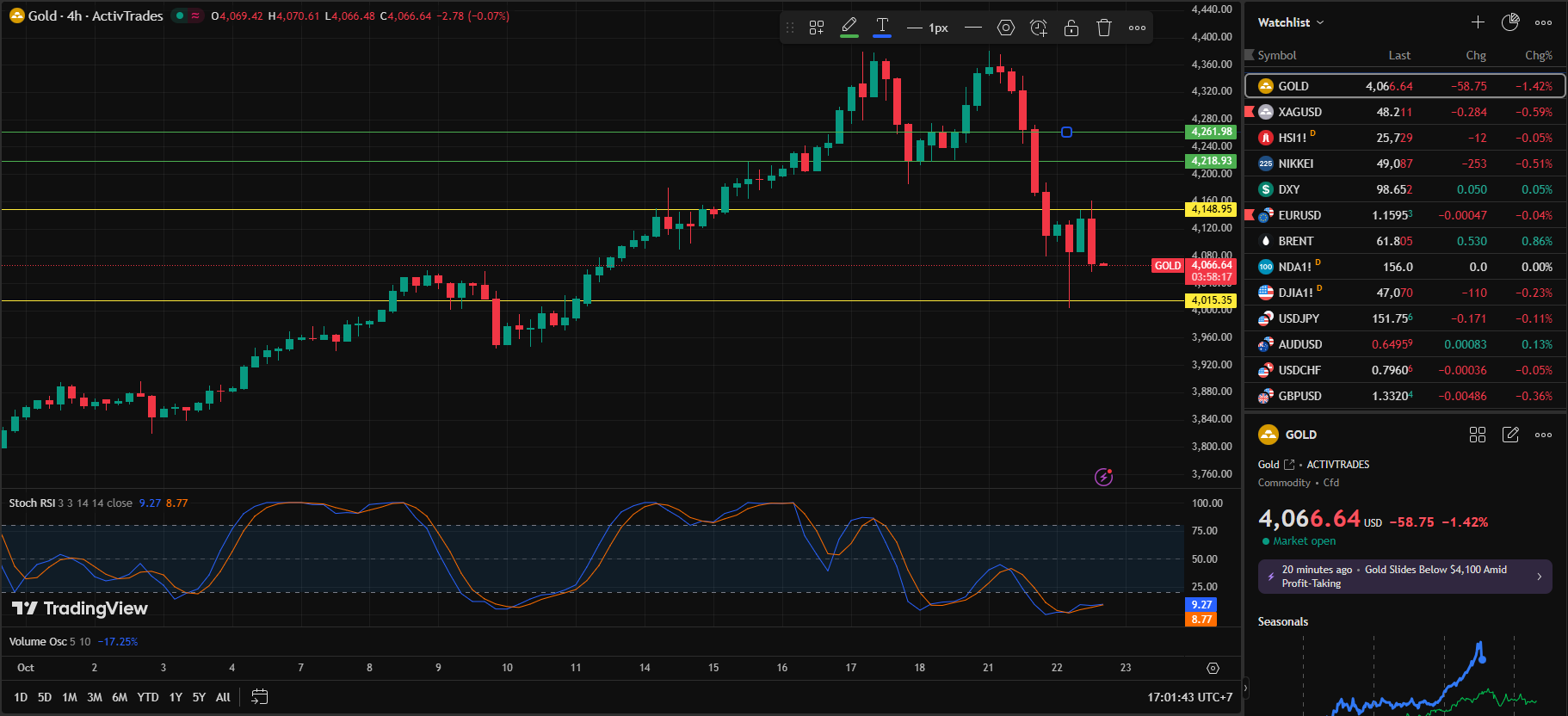Expand the Watchlist dropdown
Viewport: 1568px width, 716px height.
[x=1291, y=22]
